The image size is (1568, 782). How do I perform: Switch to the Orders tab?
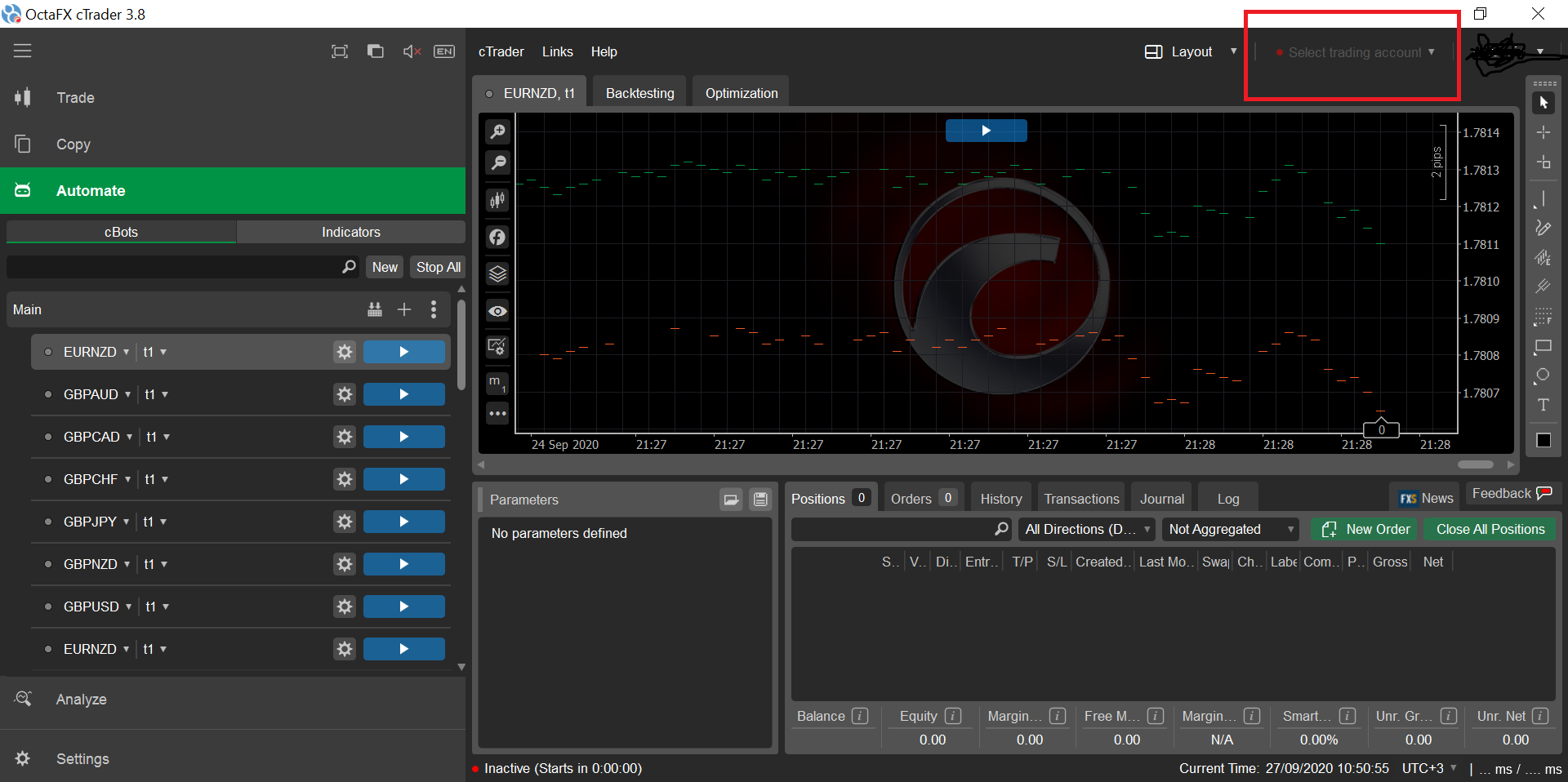coord(924,498)
